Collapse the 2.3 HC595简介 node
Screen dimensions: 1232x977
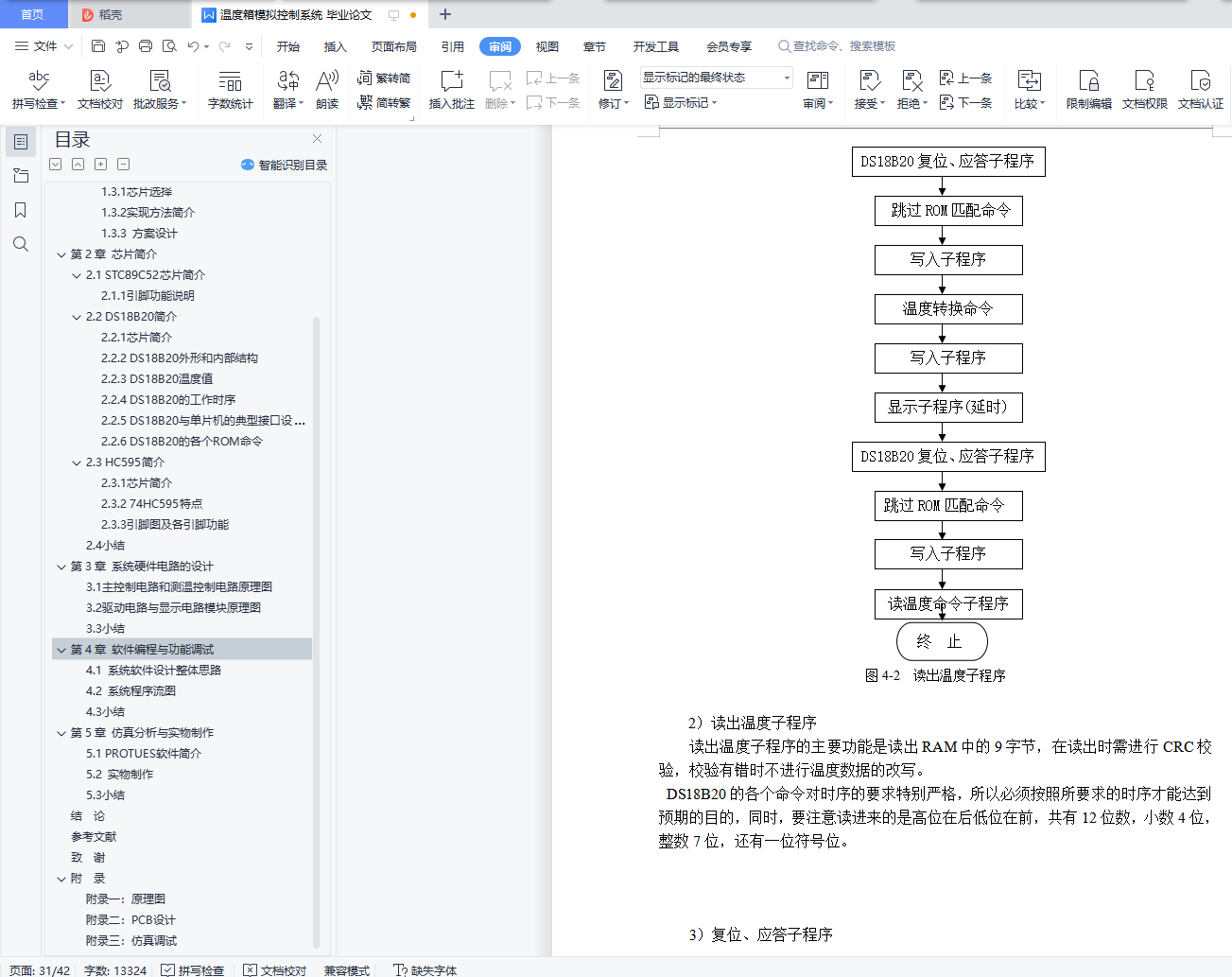77,462
